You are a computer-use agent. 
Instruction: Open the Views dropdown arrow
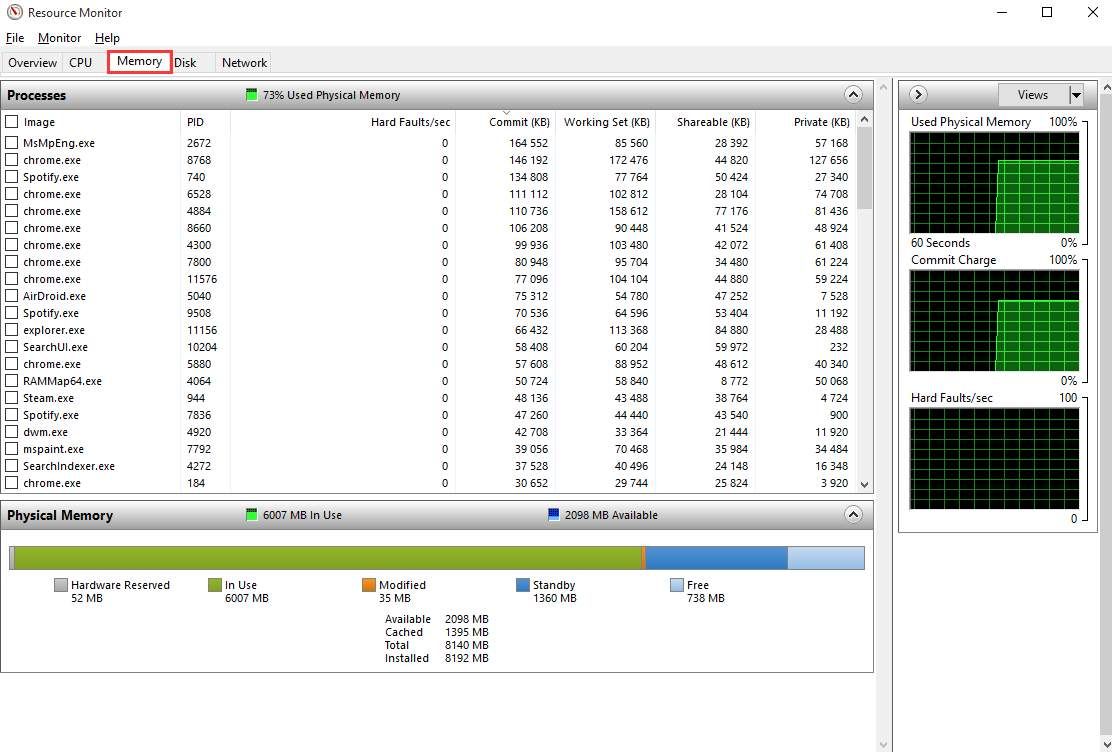point(1076,95)
